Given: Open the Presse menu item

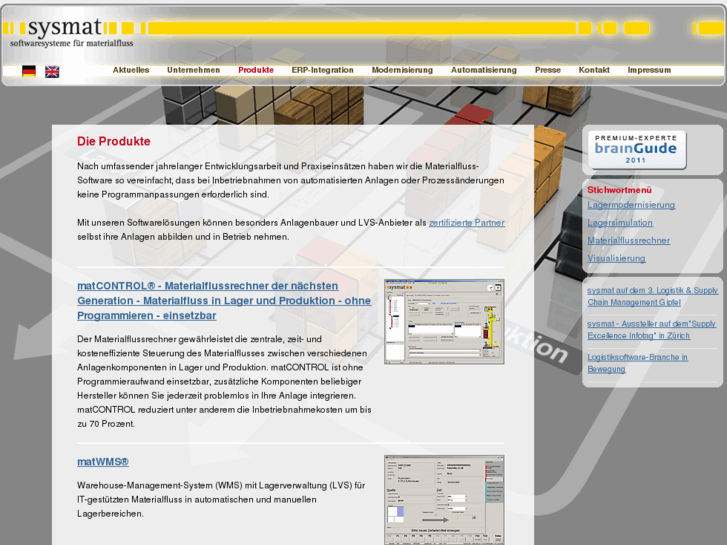Looking at the screenshot, I should point(548,70).
